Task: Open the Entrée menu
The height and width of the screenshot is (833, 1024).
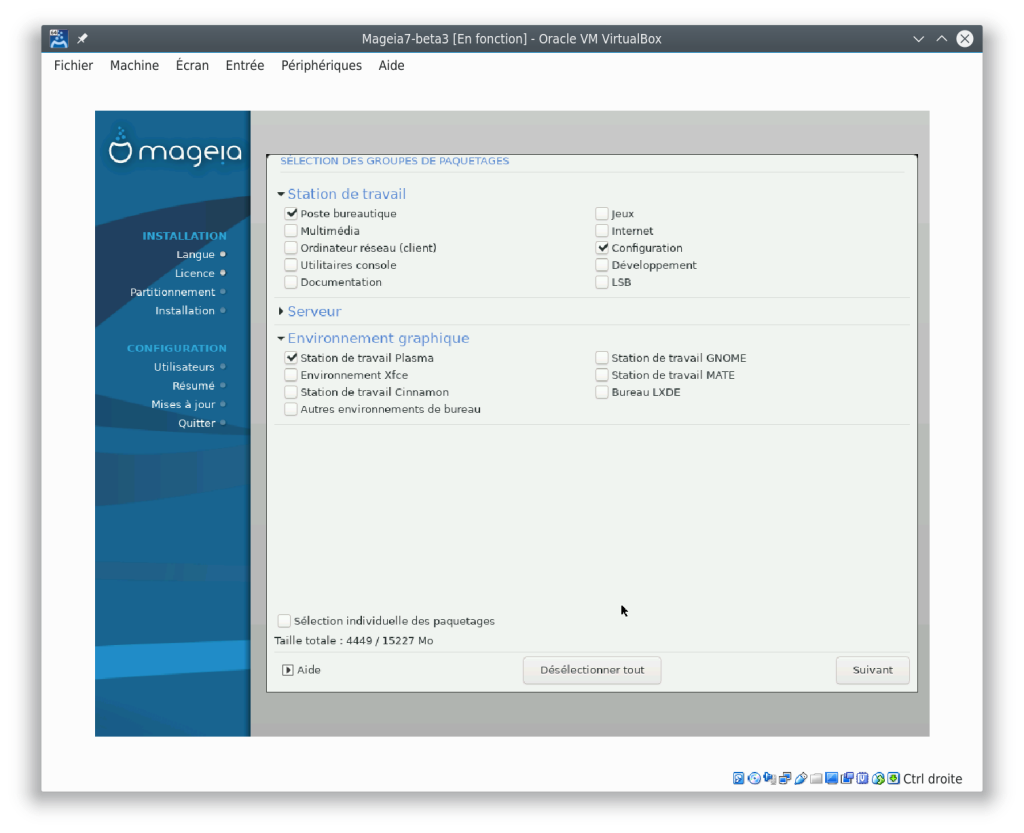Action: click(x=245, y=65)
